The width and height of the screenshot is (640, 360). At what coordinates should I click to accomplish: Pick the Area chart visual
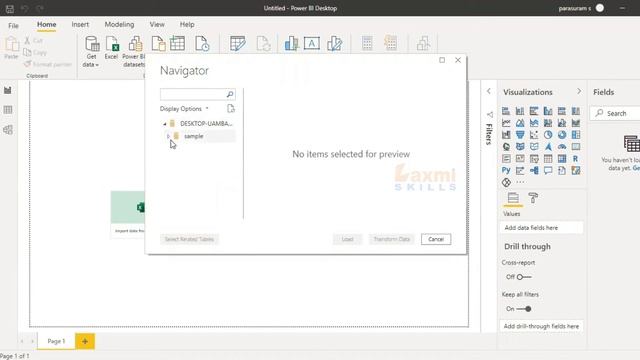(520, 123)
